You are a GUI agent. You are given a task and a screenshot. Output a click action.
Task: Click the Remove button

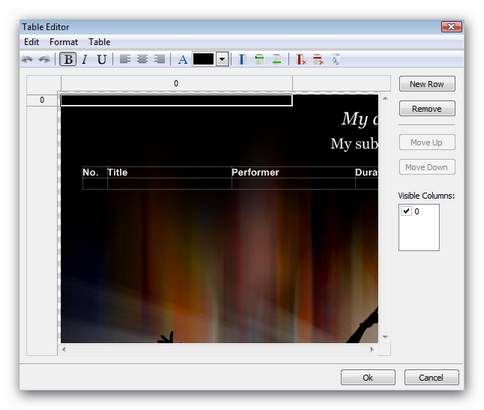(x=427, y=109)
